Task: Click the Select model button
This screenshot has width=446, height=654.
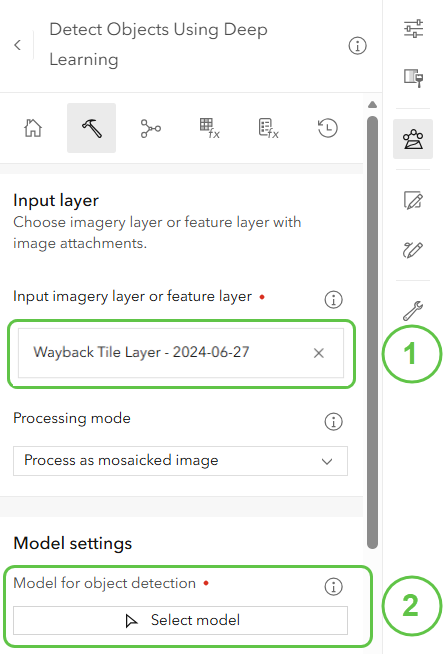Action: tap(180, 620)
